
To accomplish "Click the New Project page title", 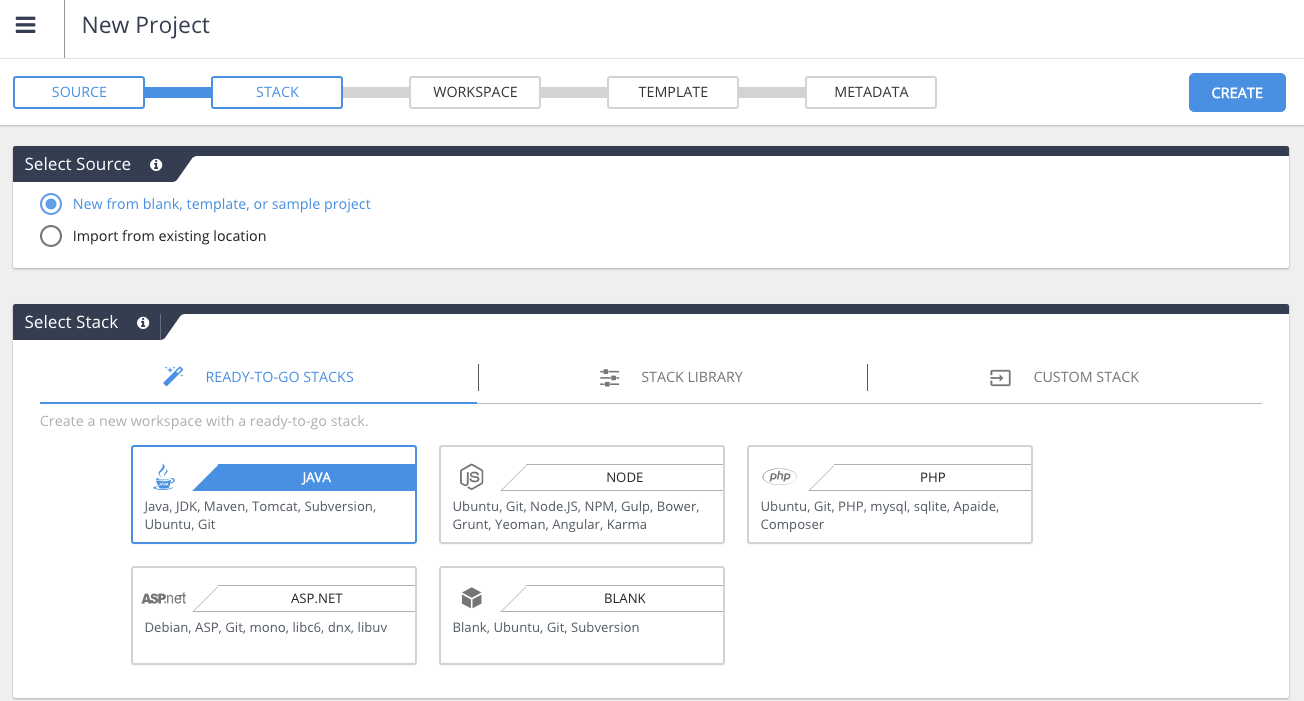I will 146,25.
